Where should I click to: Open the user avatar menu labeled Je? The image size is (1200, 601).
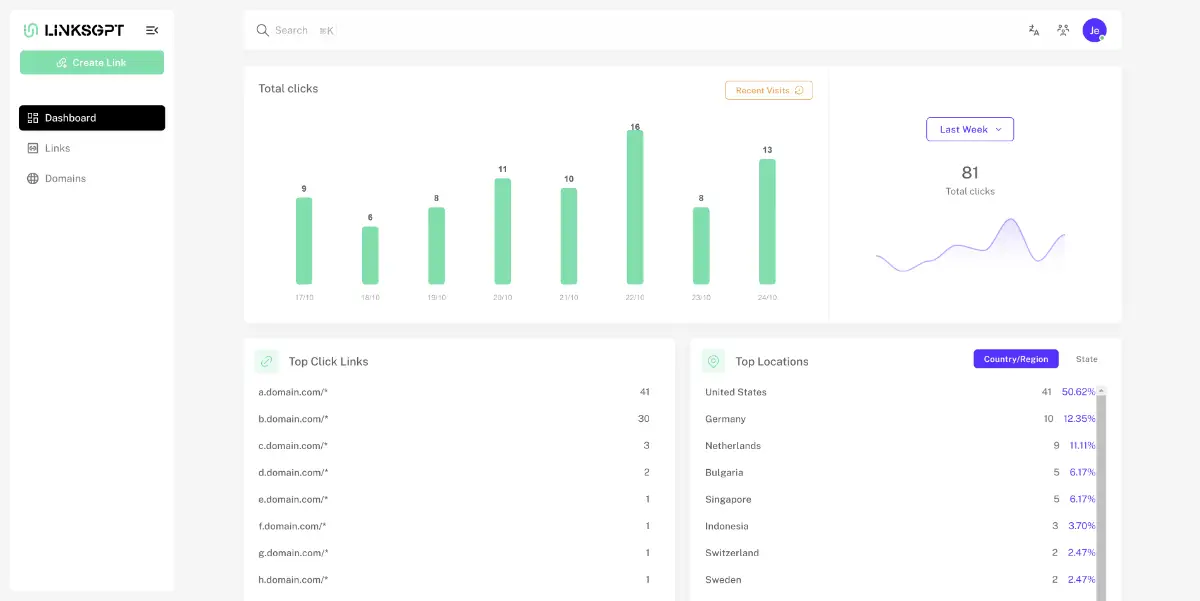[1094, 30]
